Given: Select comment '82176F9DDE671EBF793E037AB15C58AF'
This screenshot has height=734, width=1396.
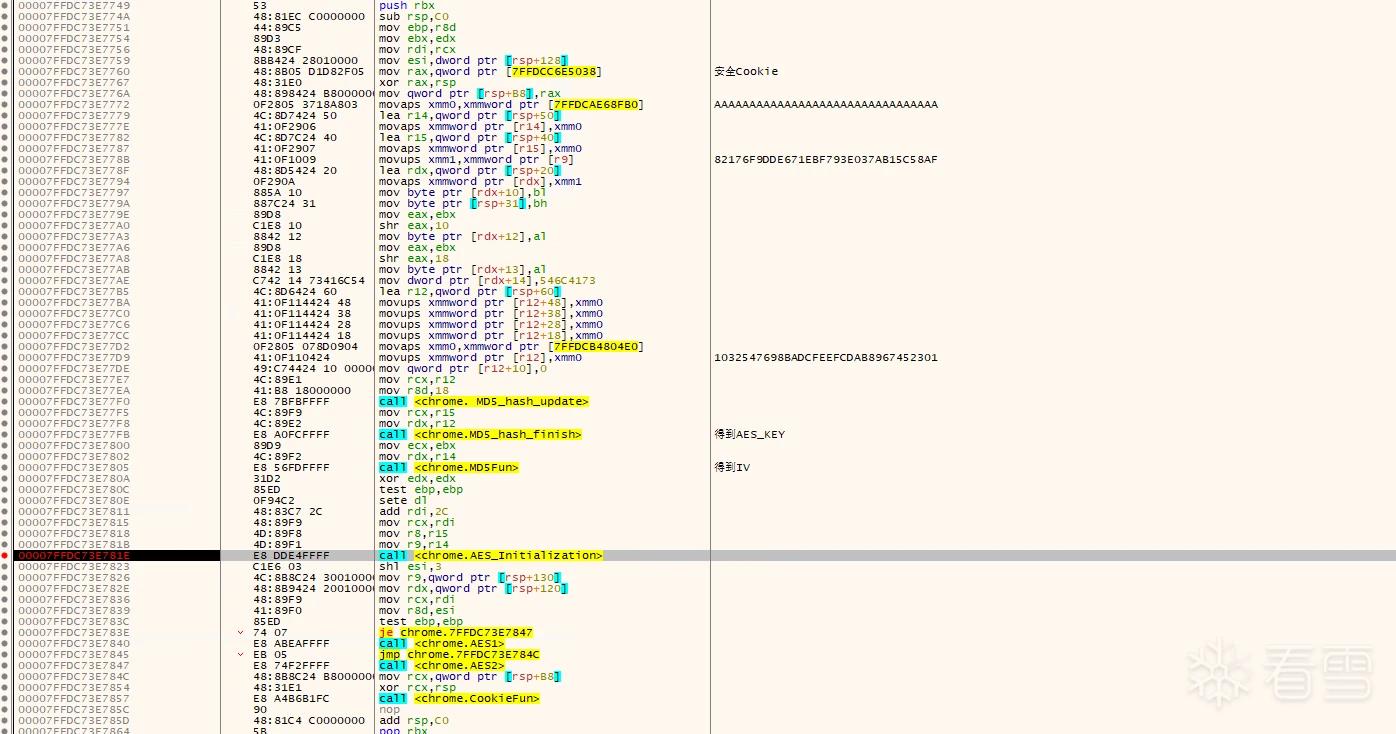Looking at the screenshot, I should pos(826,159).
